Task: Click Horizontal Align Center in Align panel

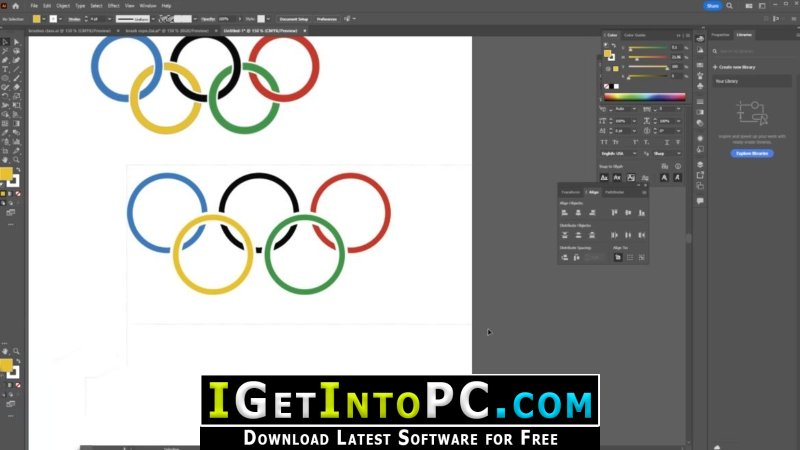Action: (x=579, y=213)
